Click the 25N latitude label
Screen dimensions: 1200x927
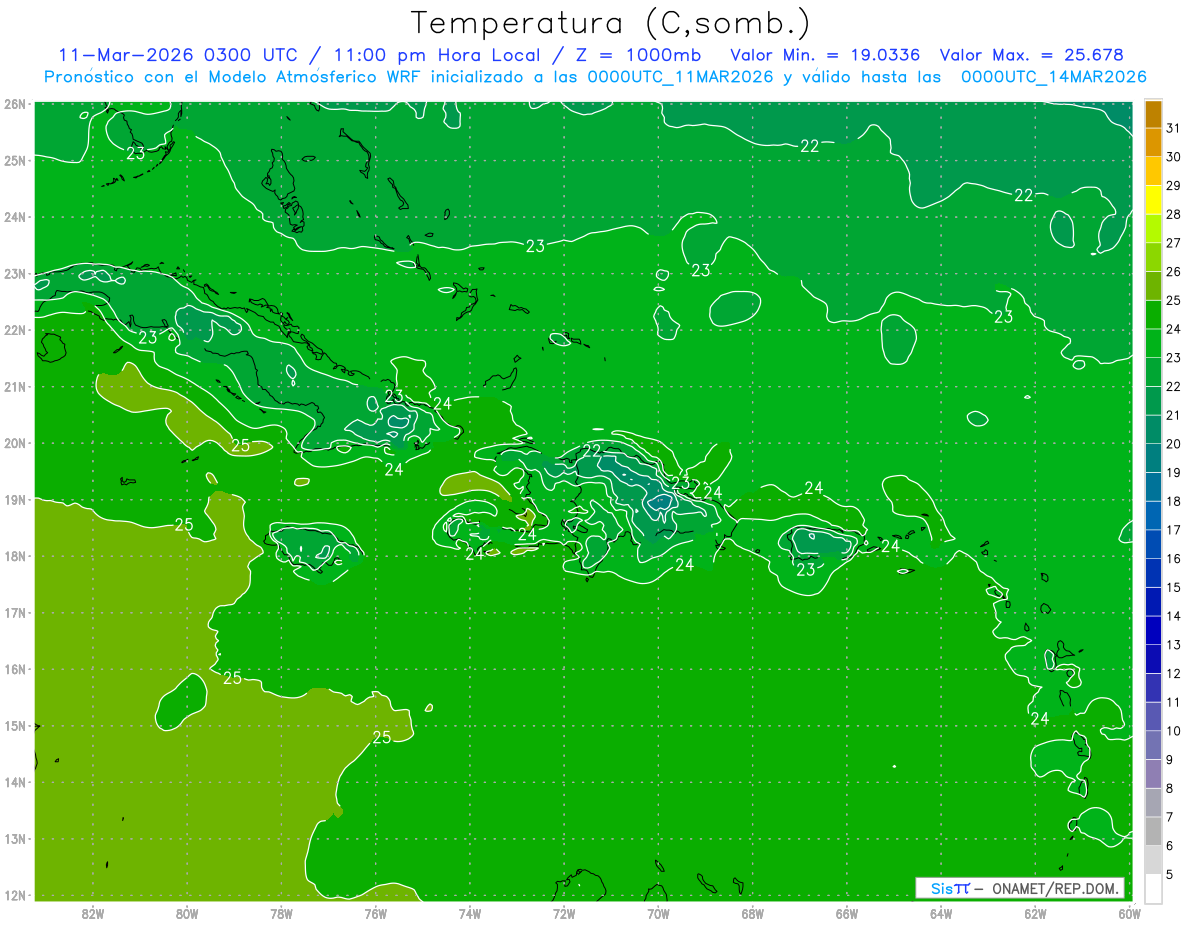tap(14, 160)
